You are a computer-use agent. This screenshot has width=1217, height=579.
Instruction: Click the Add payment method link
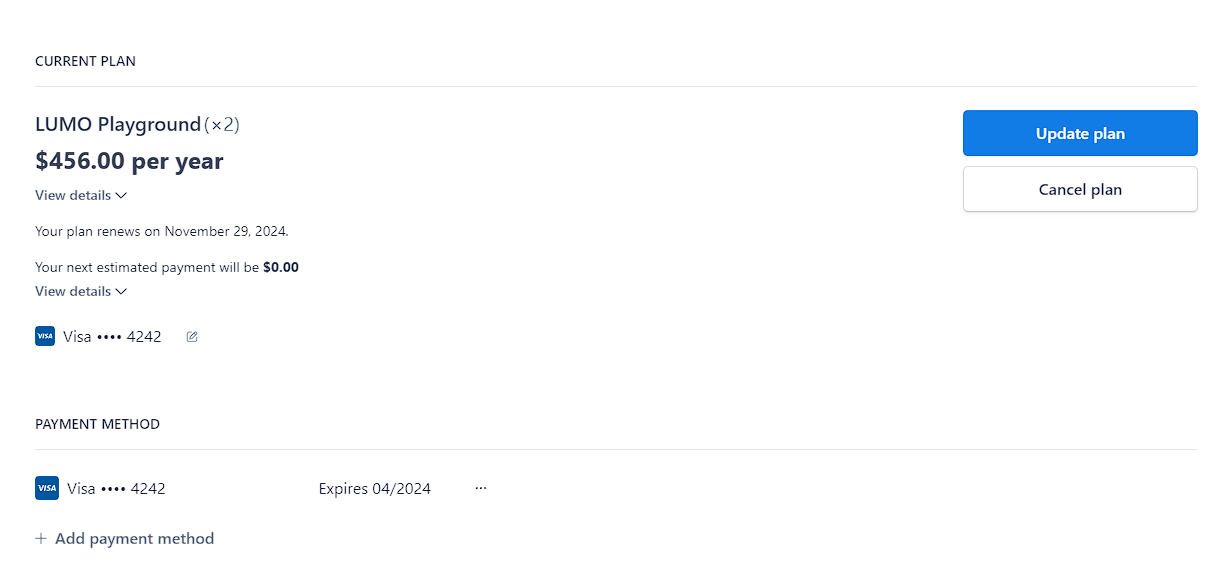pyautogui.click(x=125, y=538)
